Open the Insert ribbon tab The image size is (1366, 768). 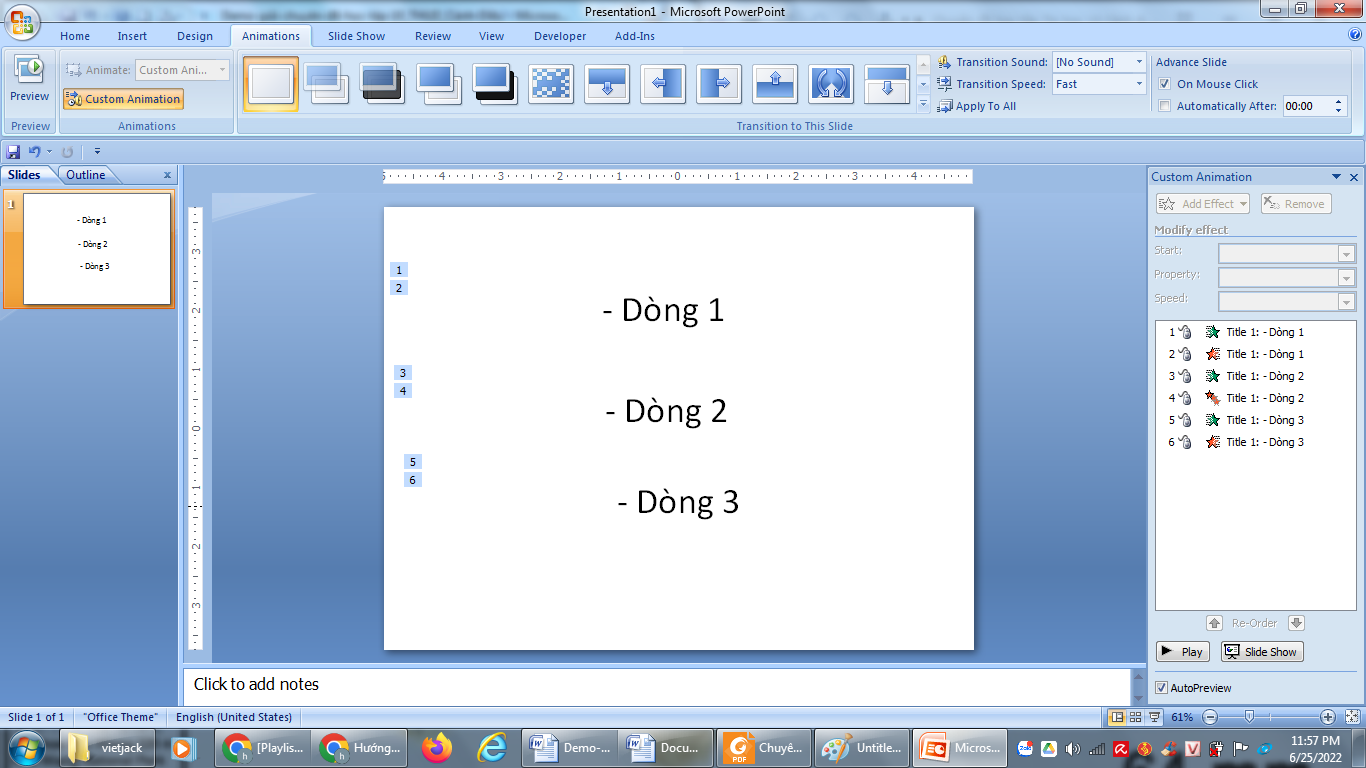[x=132, y=36]
